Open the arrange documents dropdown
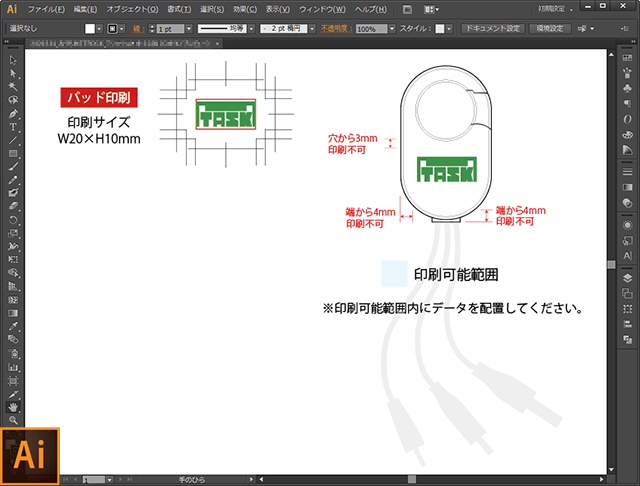The image size is (640, 486). tap(431, 9)
